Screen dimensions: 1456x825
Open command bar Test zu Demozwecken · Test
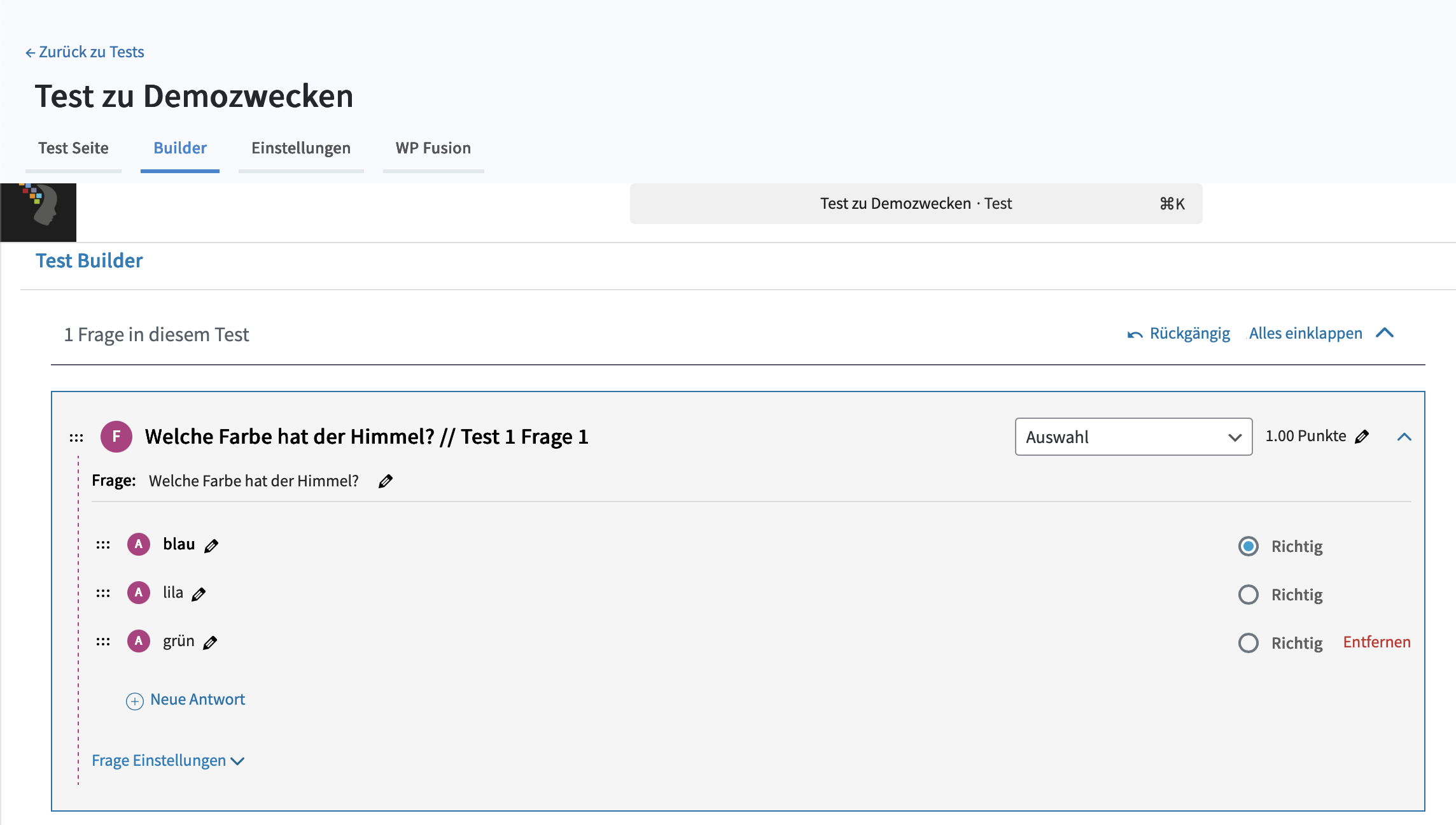(916, 204)
